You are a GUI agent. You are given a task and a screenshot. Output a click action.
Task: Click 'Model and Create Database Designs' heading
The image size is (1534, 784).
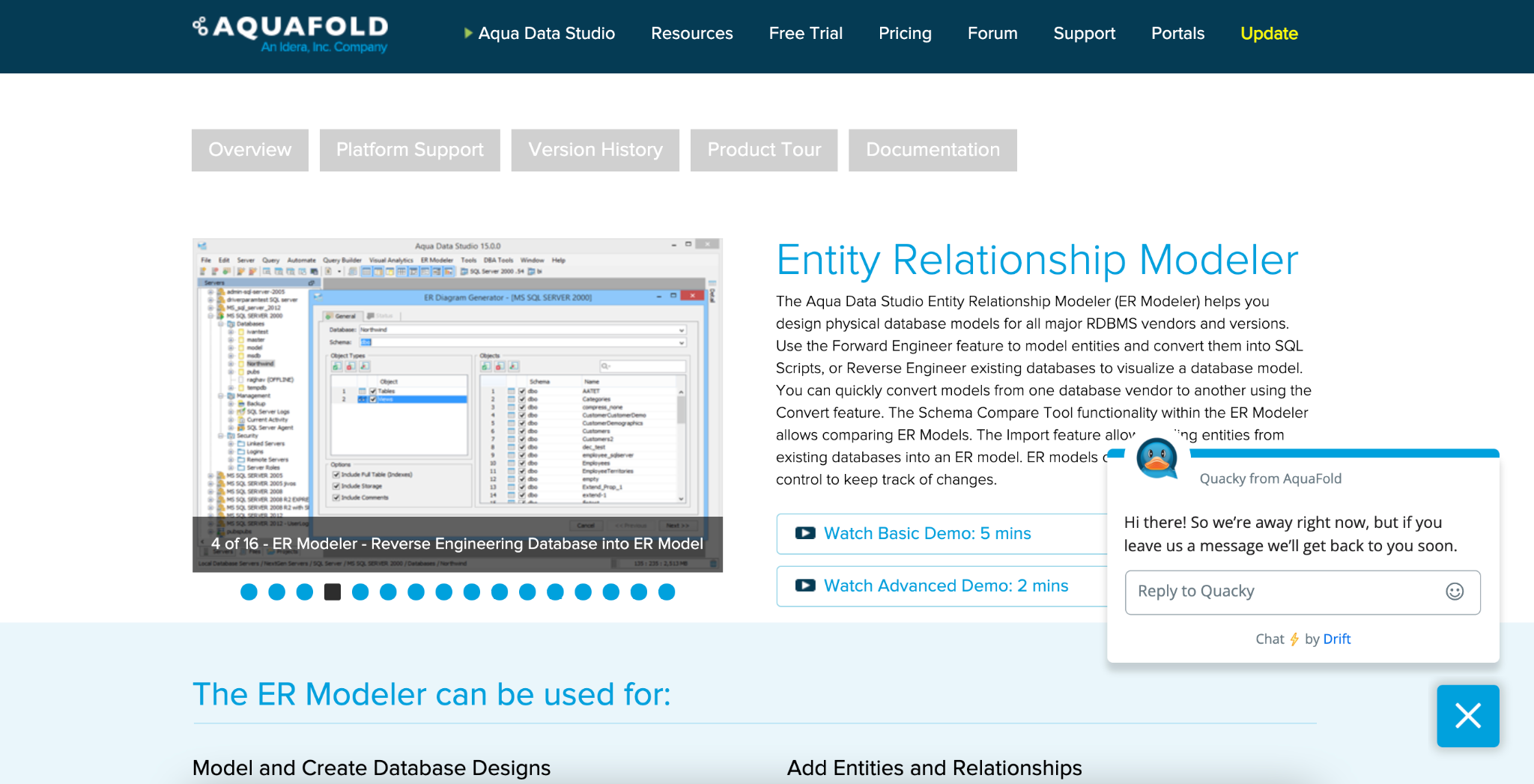[x=372, y=768]
